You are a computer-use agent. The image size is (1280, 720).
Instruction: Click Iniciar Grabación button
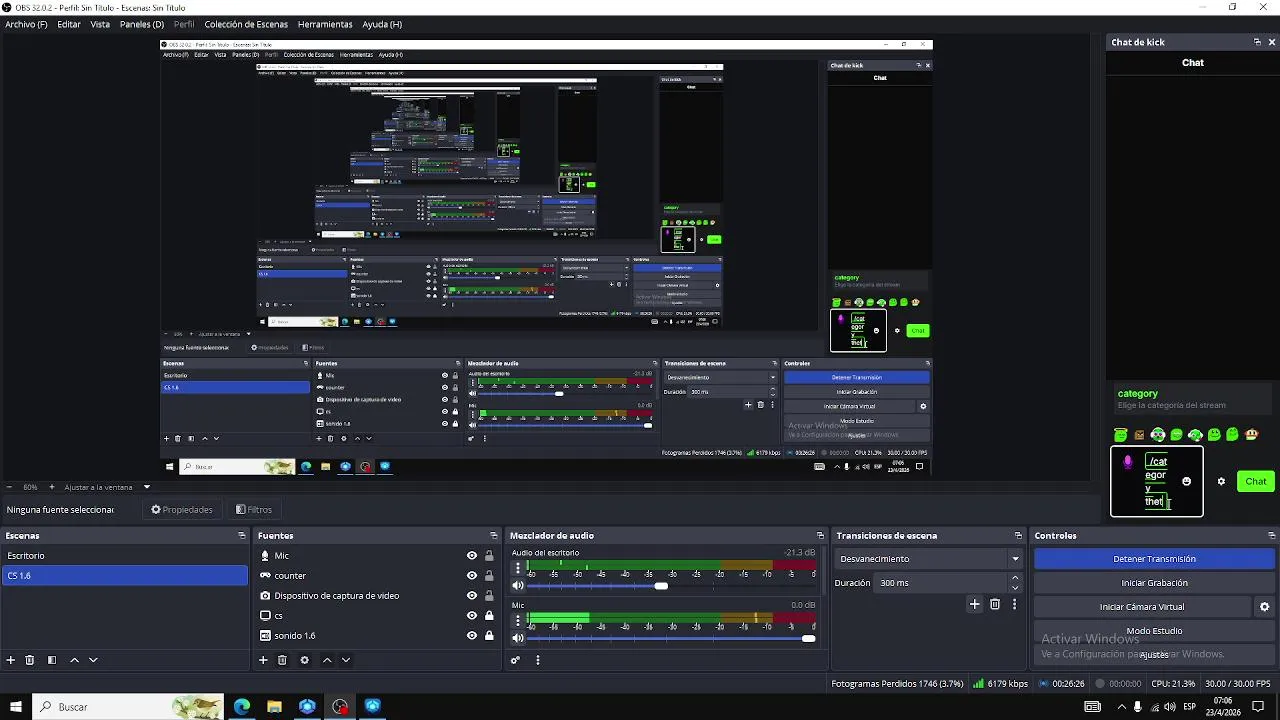point(1154,583)
